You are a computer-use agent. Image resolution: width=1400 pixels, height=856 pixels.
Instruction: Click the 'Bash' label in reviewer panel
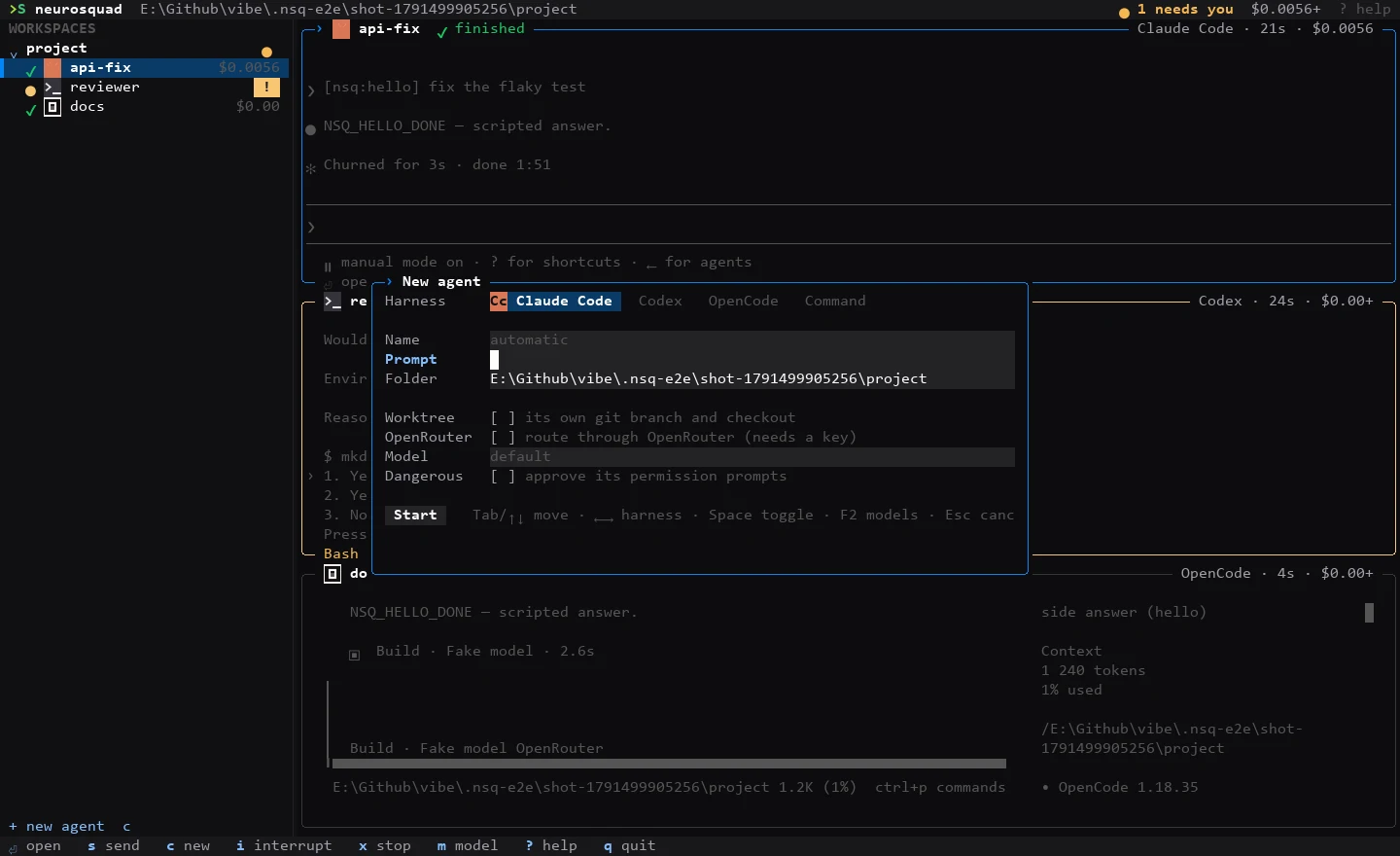[341, 554]
